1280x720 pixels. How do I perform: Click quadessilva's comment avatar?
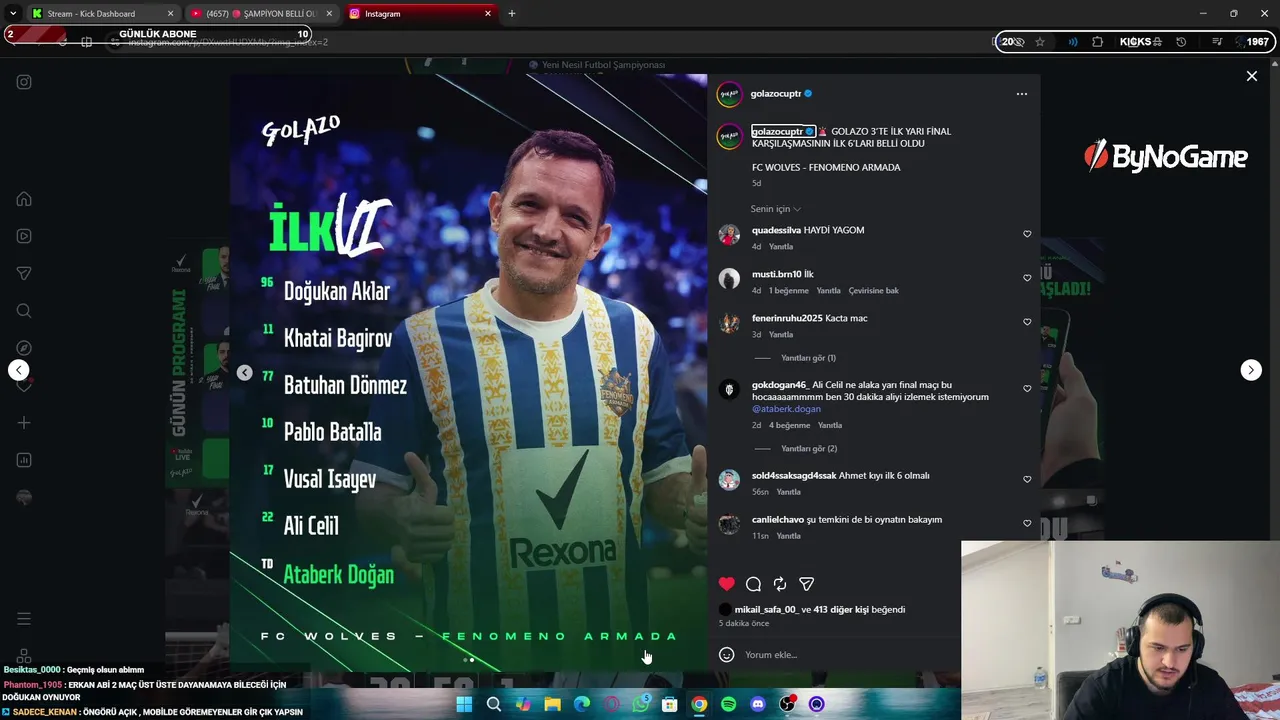[x=729, y=235]
